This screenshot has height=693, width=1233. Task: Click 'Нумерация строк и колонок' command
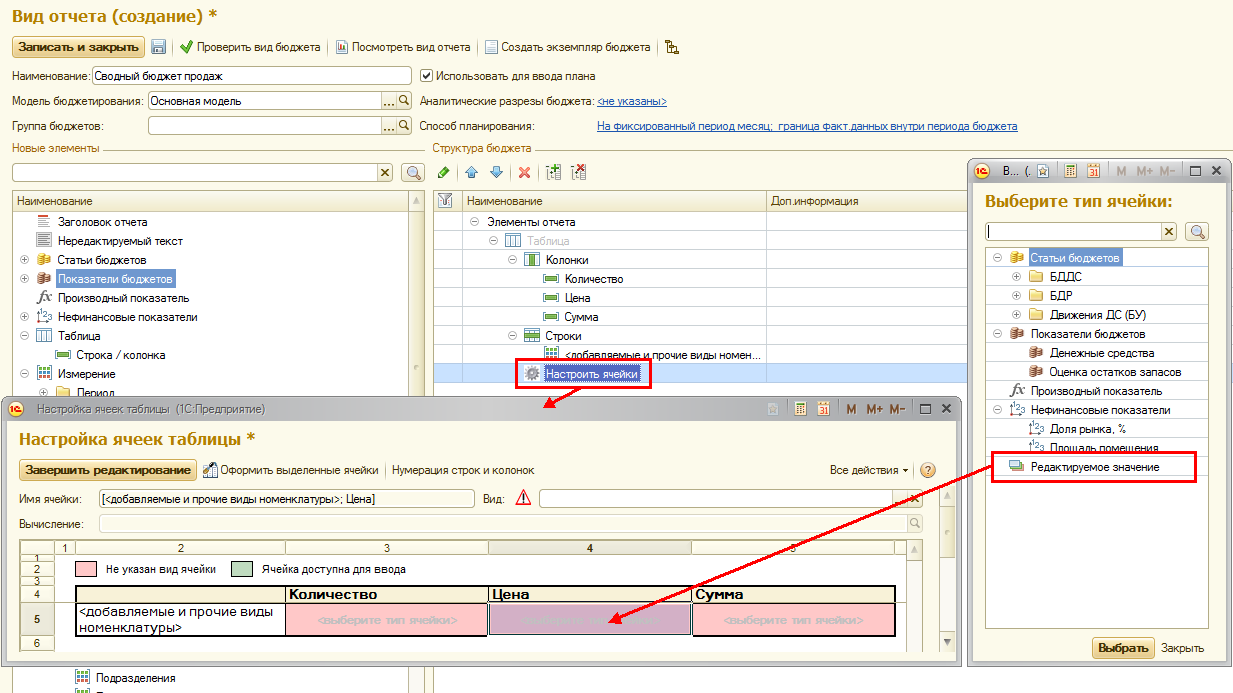click(x=462, y=470)
